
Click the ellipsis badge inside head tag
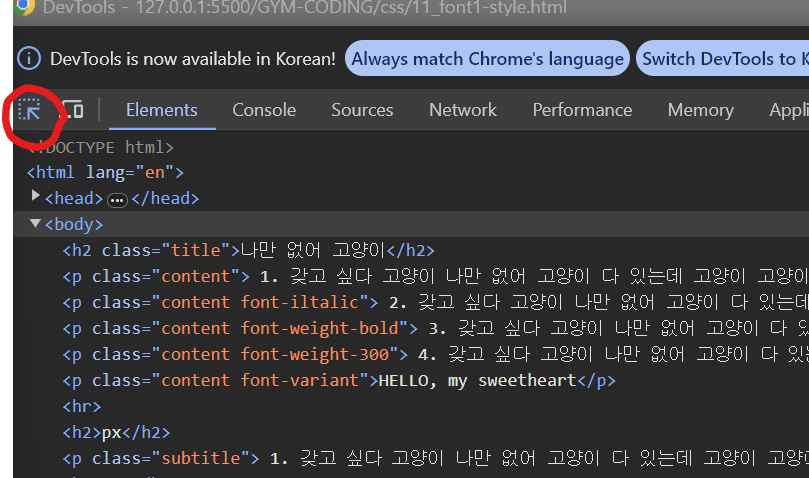(x=117, y=200)
